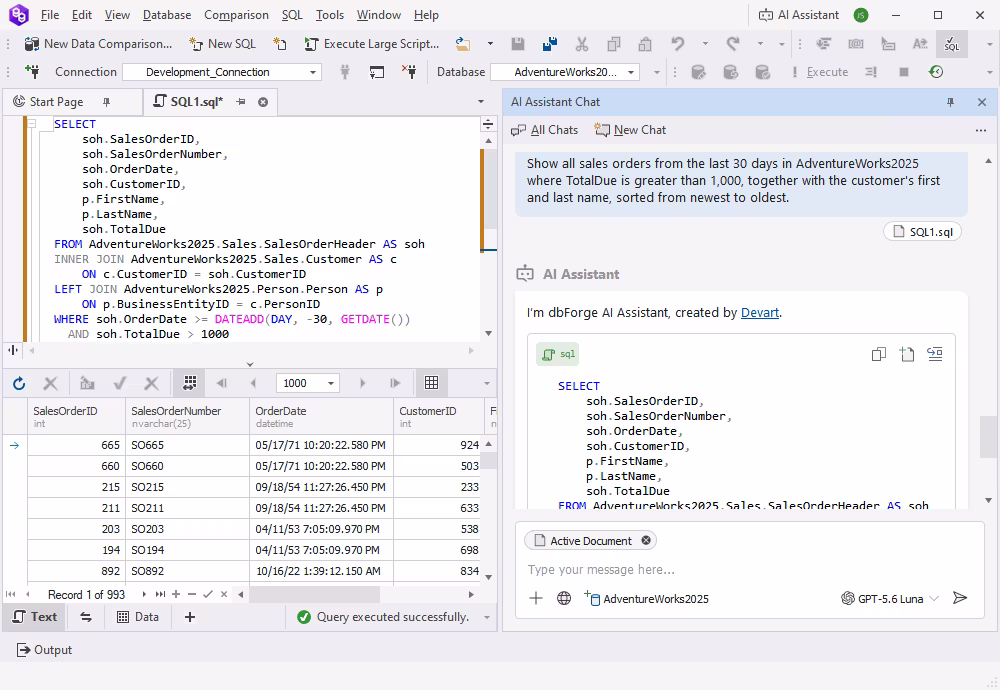Viewport: 1000px width, 690px height.
Task: Click the Execute button
Action: (x=820, y=72)
